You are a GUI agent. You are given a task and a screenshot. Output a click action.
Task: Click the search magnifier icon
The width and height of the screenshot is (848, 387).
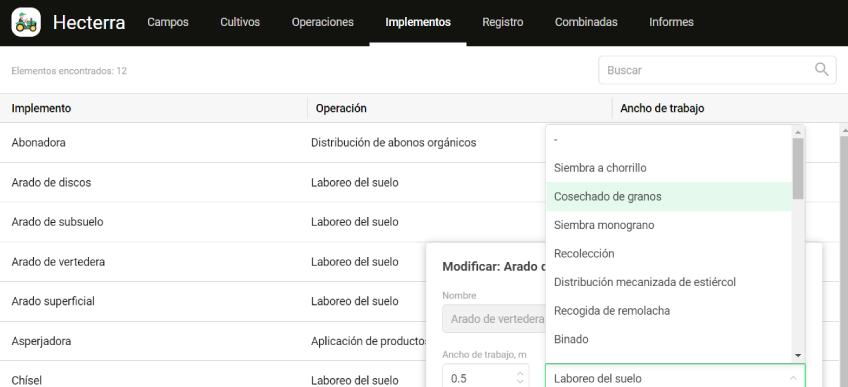click(822, 70)
